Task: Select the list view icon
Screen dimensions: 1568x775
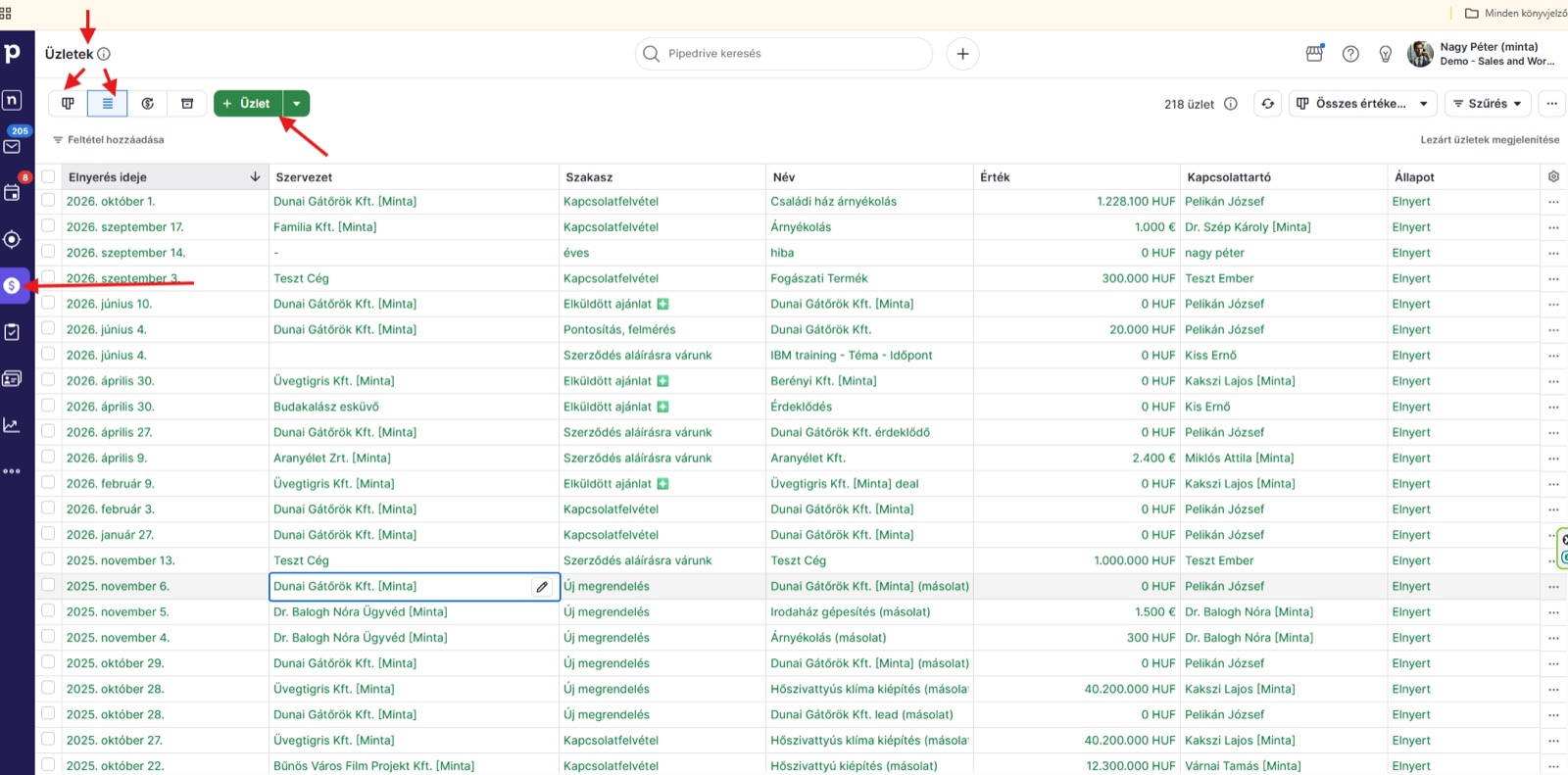Action: tap(108, 103)
